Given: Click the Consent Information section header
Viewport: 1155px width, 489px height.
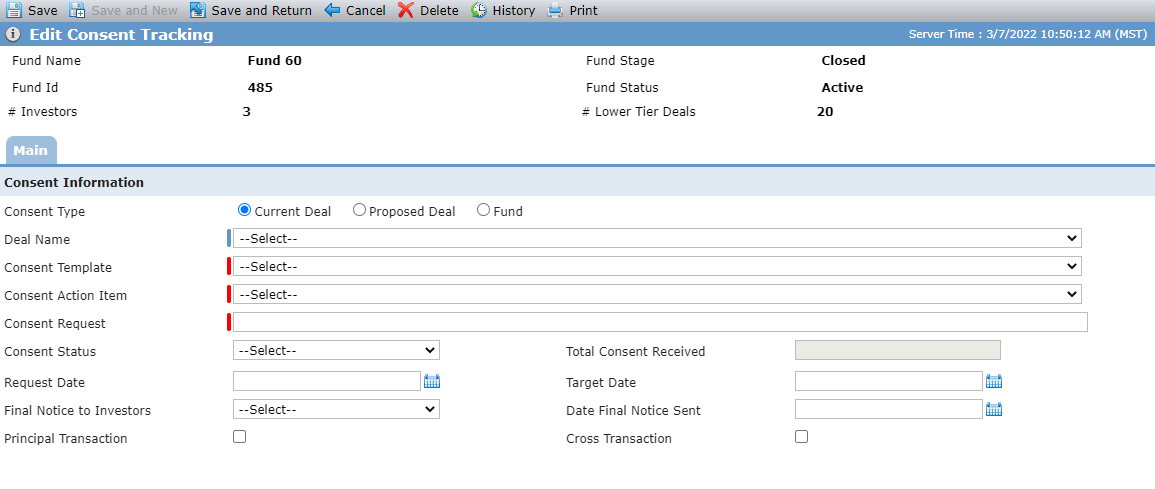Looking at the screenshot, I should (74, 183).
